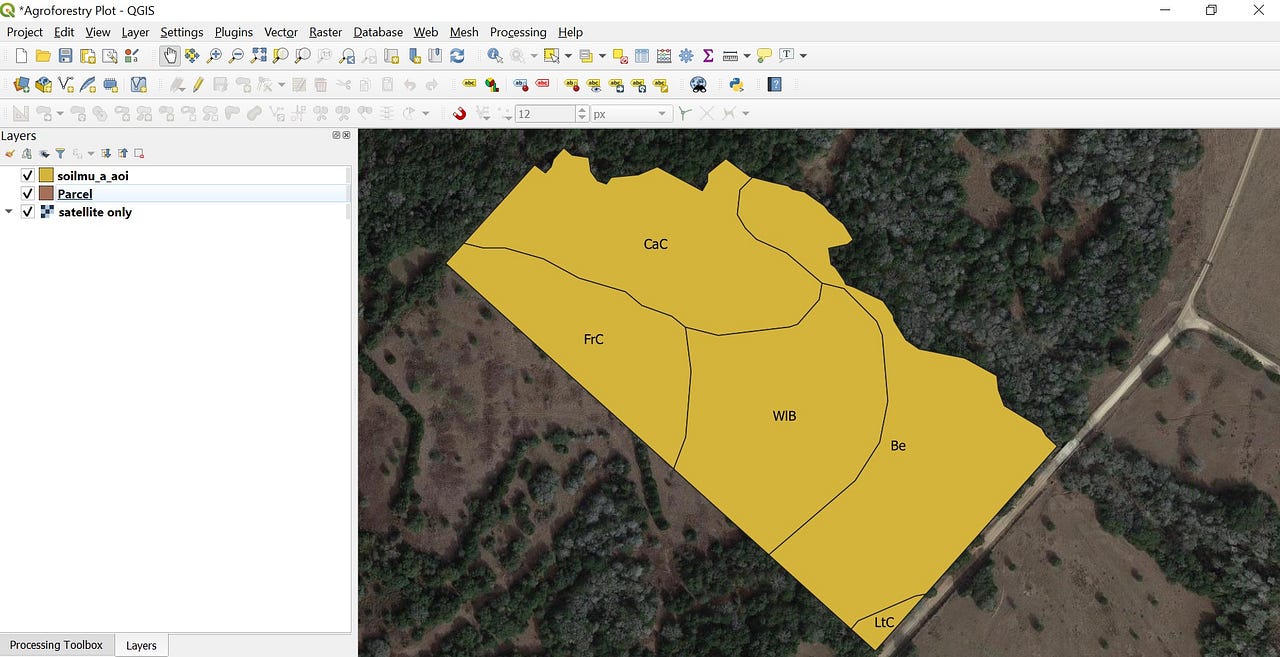Activate the Zoom In tool
This screenshot has height=657, width=1280.
coord(213,55)
